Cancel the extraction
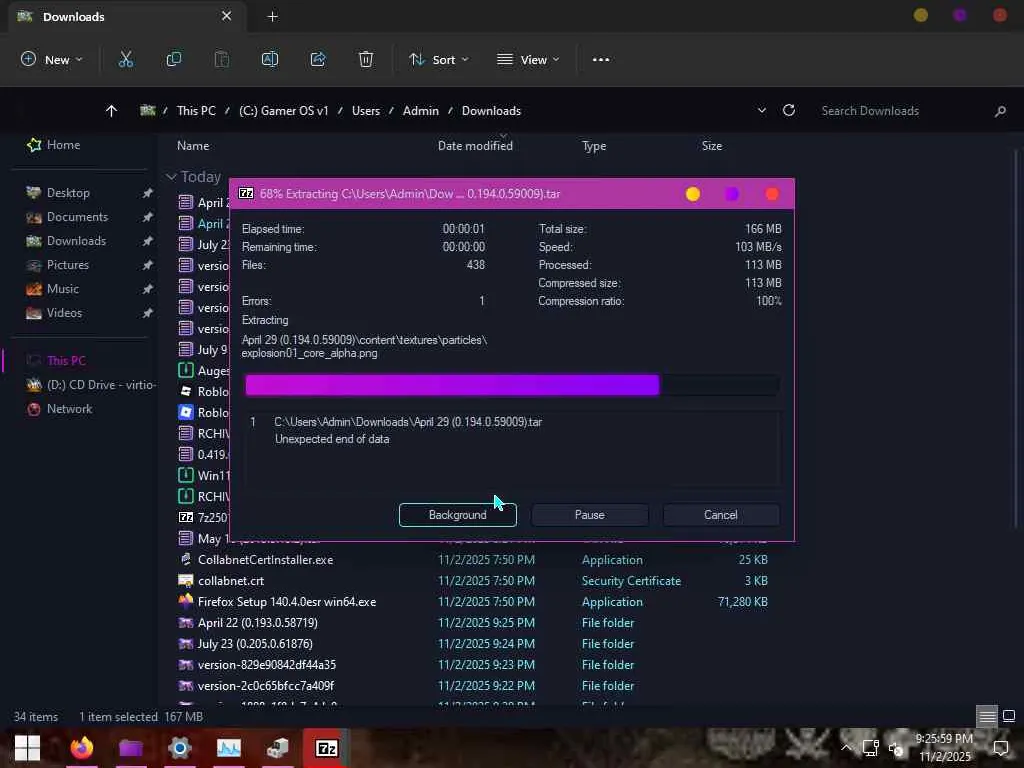1024x768 pixels. pyautogui.click(x=721, y=515)
